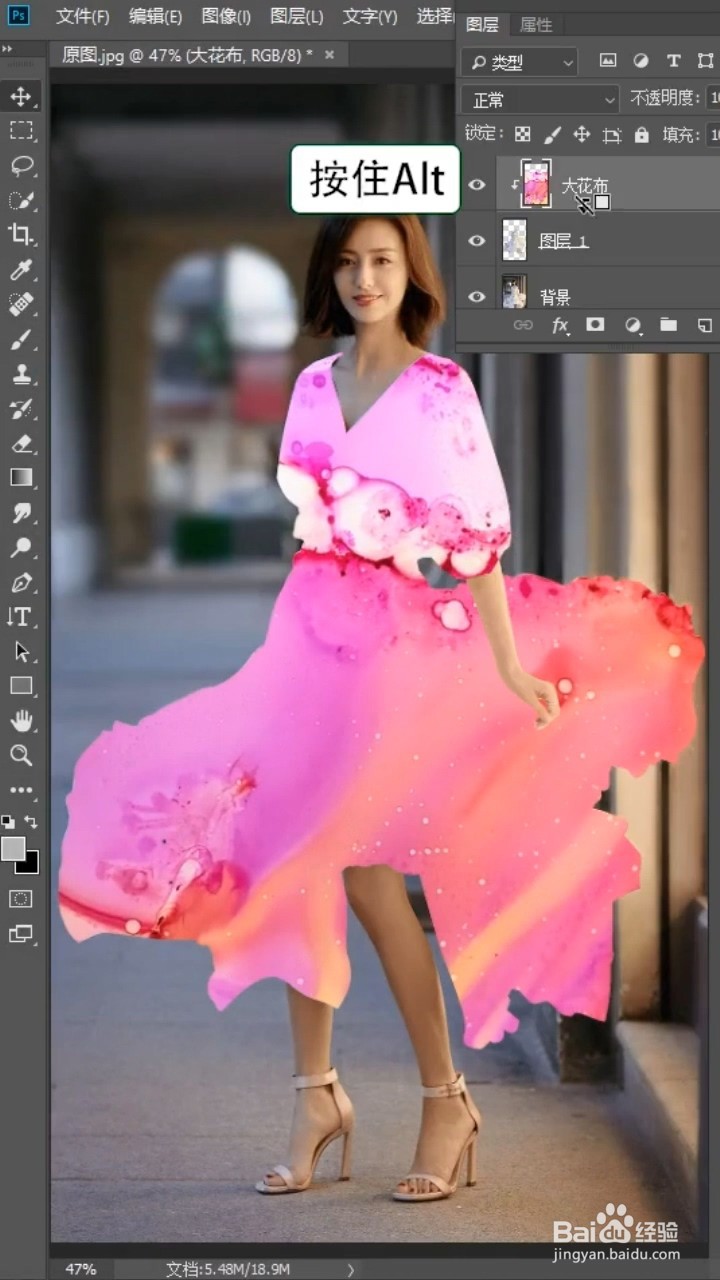Viewport: 720px width, 1280px height.
Task: Select the Eyedropper tool
Action: click(21, 269)
